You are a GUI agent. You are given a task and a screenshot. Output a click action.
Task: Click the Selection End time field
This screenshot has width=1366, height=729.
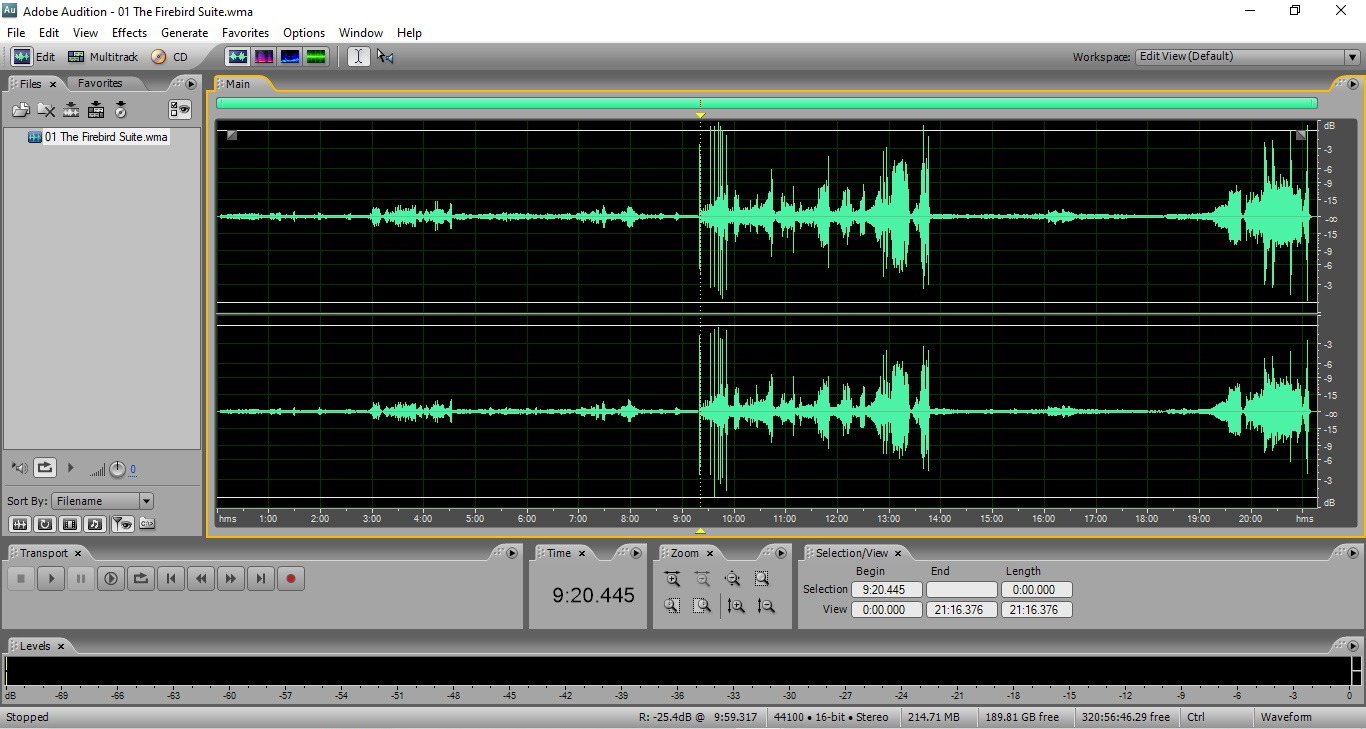tap(961, 590)
